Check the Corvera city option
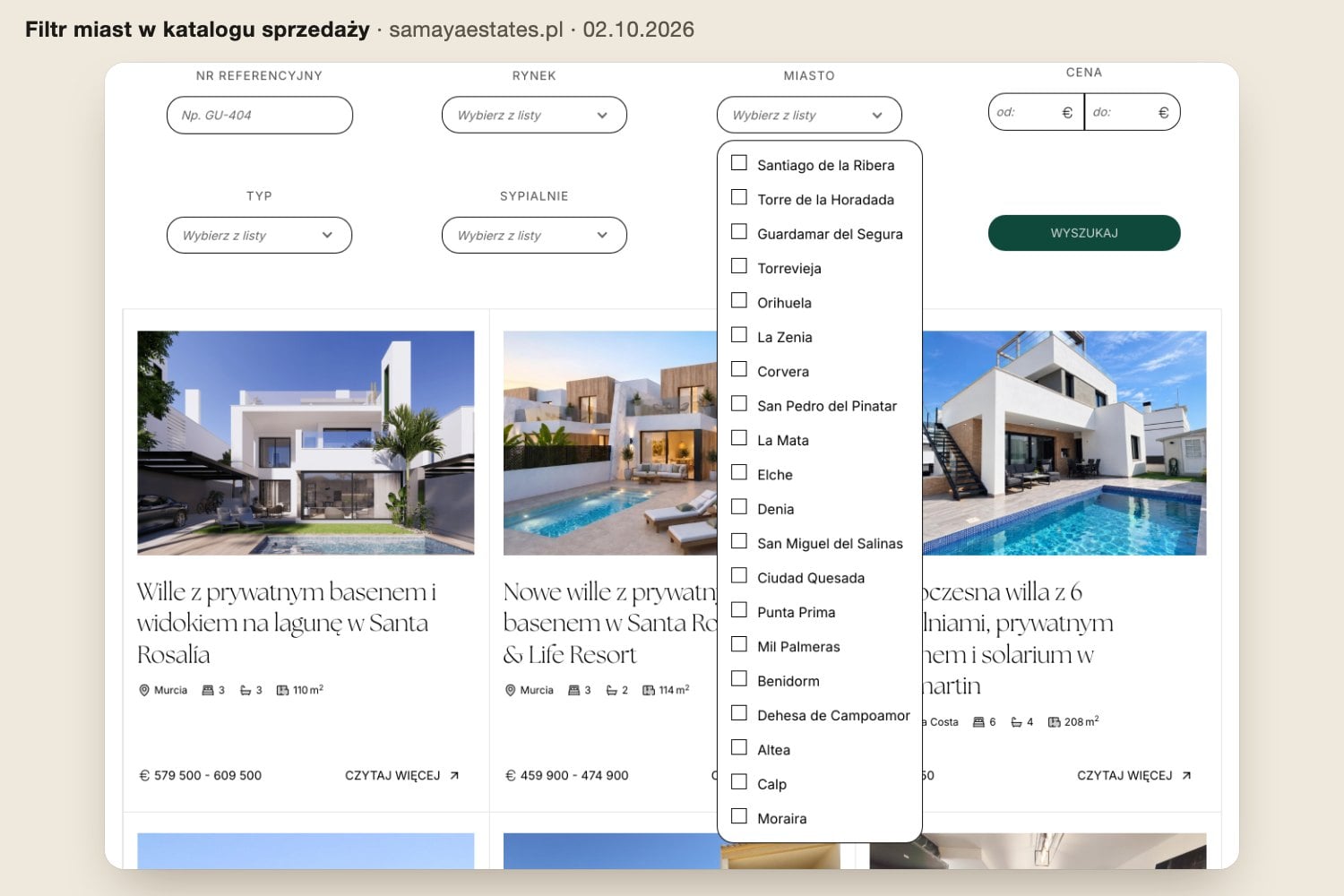The width and height of the screenshot is (1344, 896). tap(739, 369)
